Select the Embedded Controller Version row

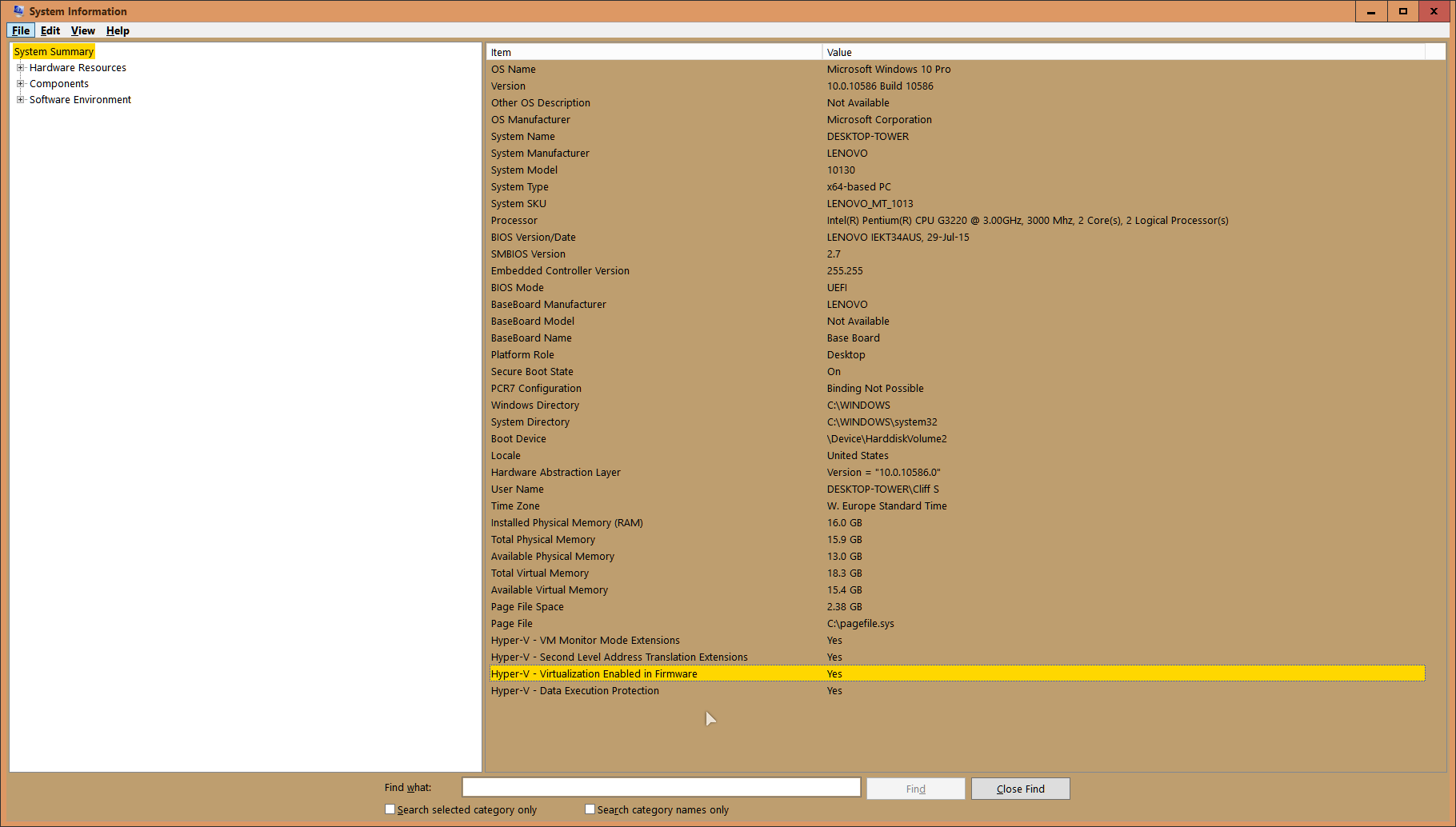pyautogui.click(x=957, y=270)
